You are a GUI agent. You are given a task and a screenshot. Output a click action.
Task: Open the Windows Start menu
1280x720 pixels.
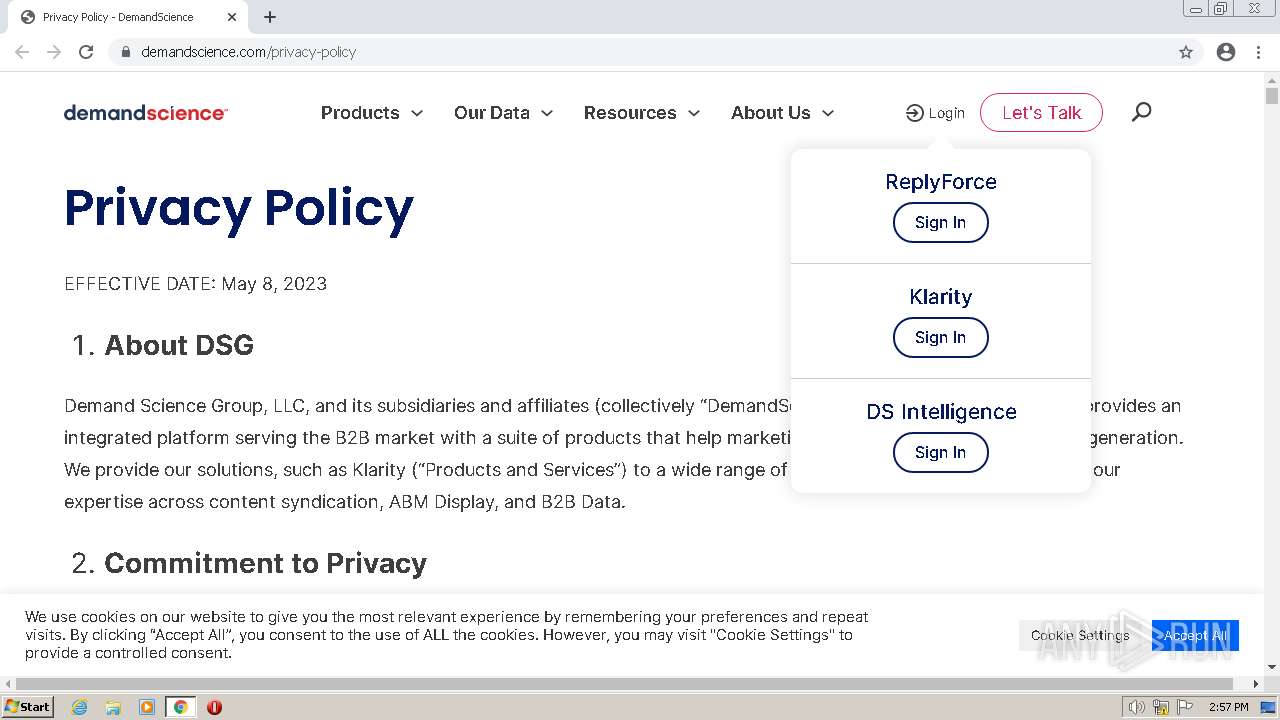[28, 707]
